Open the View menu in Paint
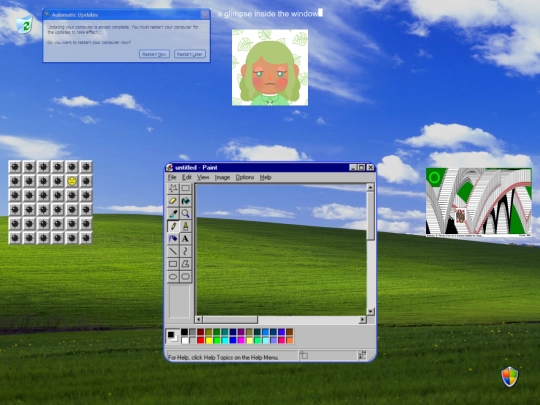This screenshot has height=405, width=540. tap(203, 177)
